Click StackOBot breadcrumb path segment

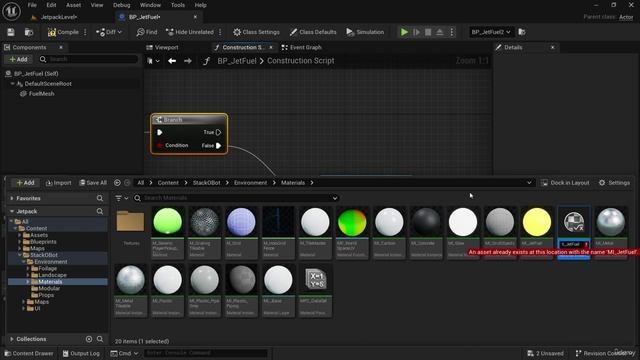click(207, 183)
